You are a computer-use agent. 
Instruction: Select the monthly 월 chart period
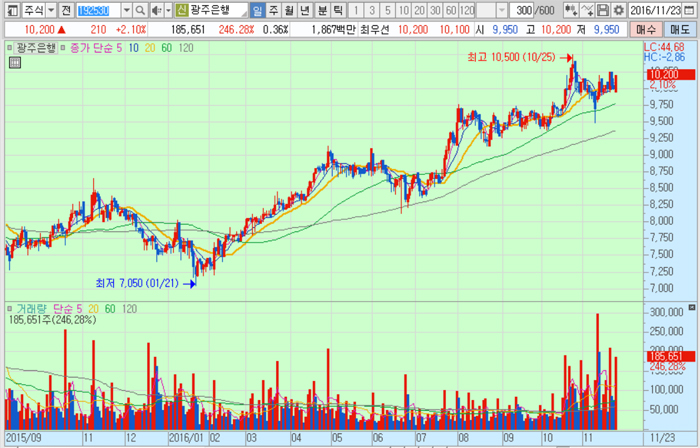click(x=289, y=10)
